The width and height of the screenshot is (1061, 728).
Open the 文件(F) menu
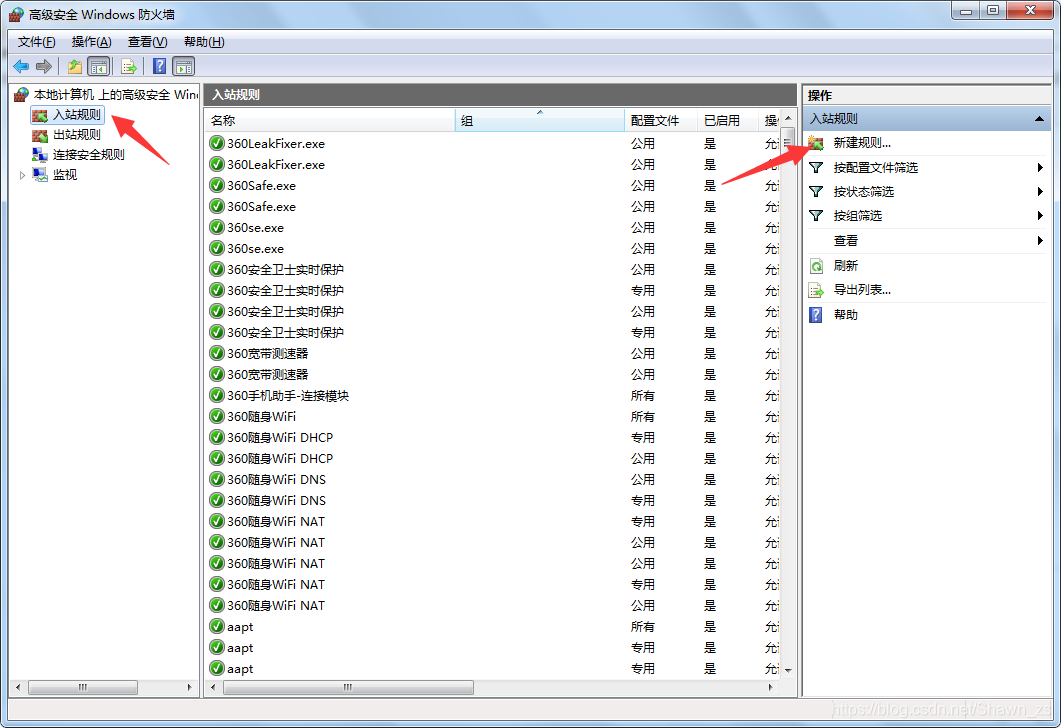[x=37, y=42]
